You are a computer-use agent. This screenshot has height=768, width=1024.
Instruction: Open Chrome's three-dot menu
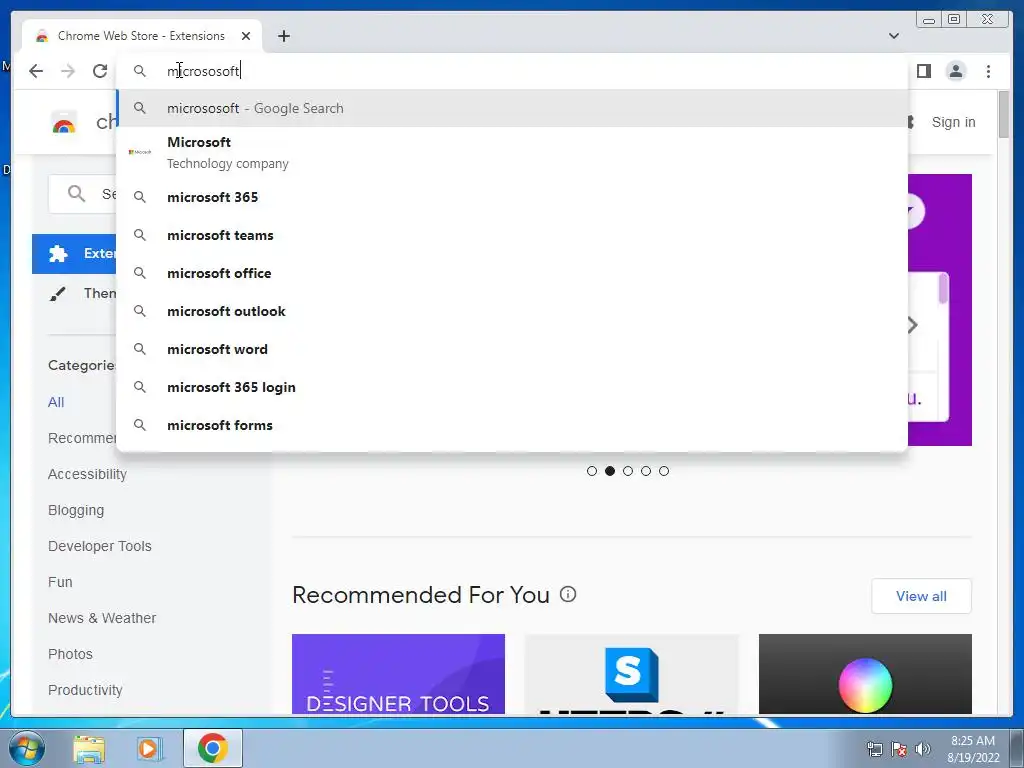[988, 71]
